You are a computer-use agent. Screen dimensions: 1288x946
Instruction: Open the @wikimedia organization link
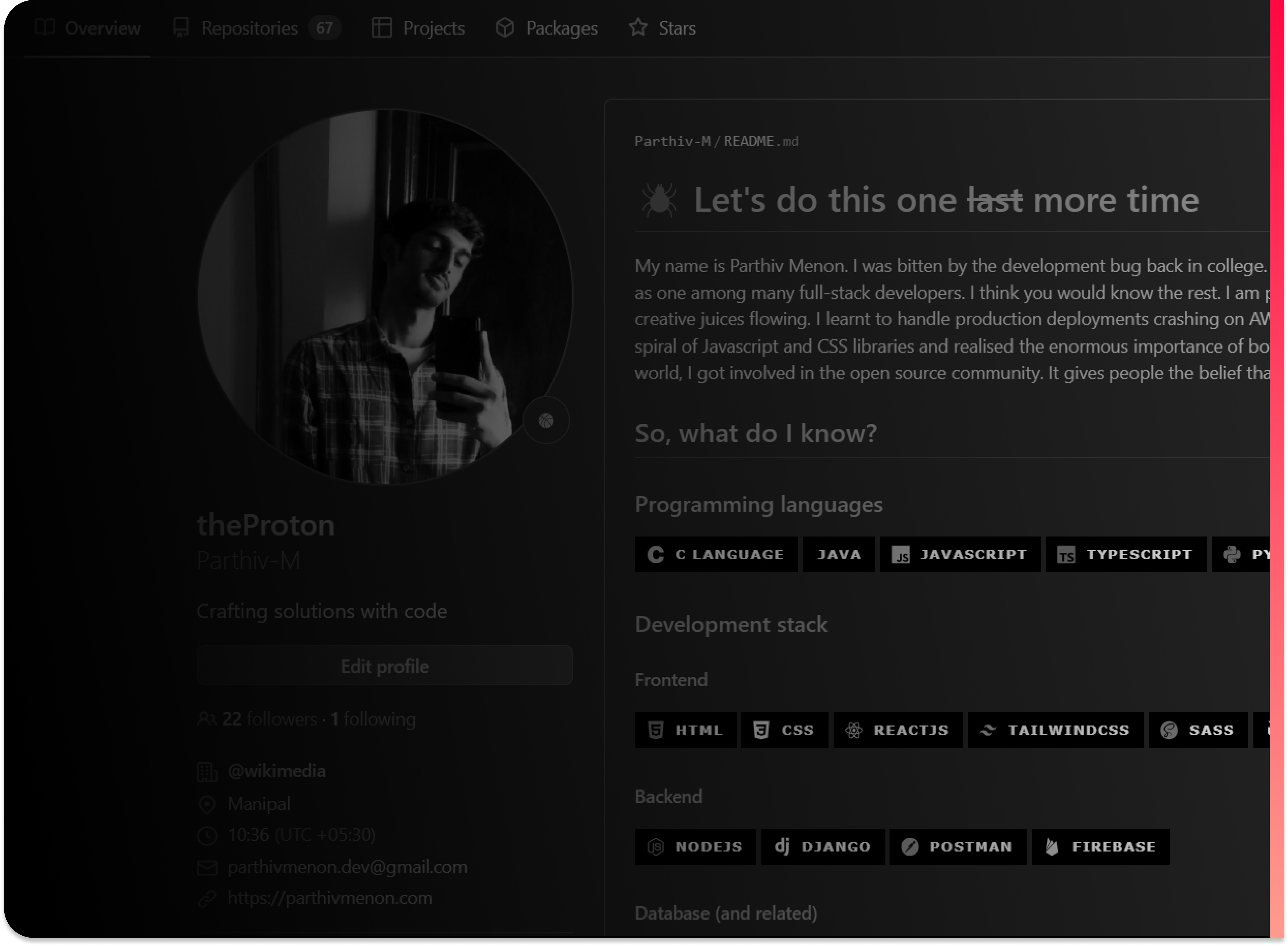coord(277,771)
